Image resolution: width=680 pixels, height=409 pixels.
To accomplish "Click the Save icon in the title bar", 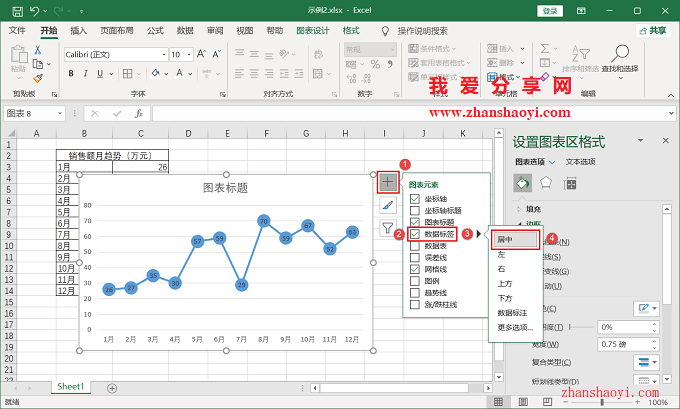I will tap(17, 11).
